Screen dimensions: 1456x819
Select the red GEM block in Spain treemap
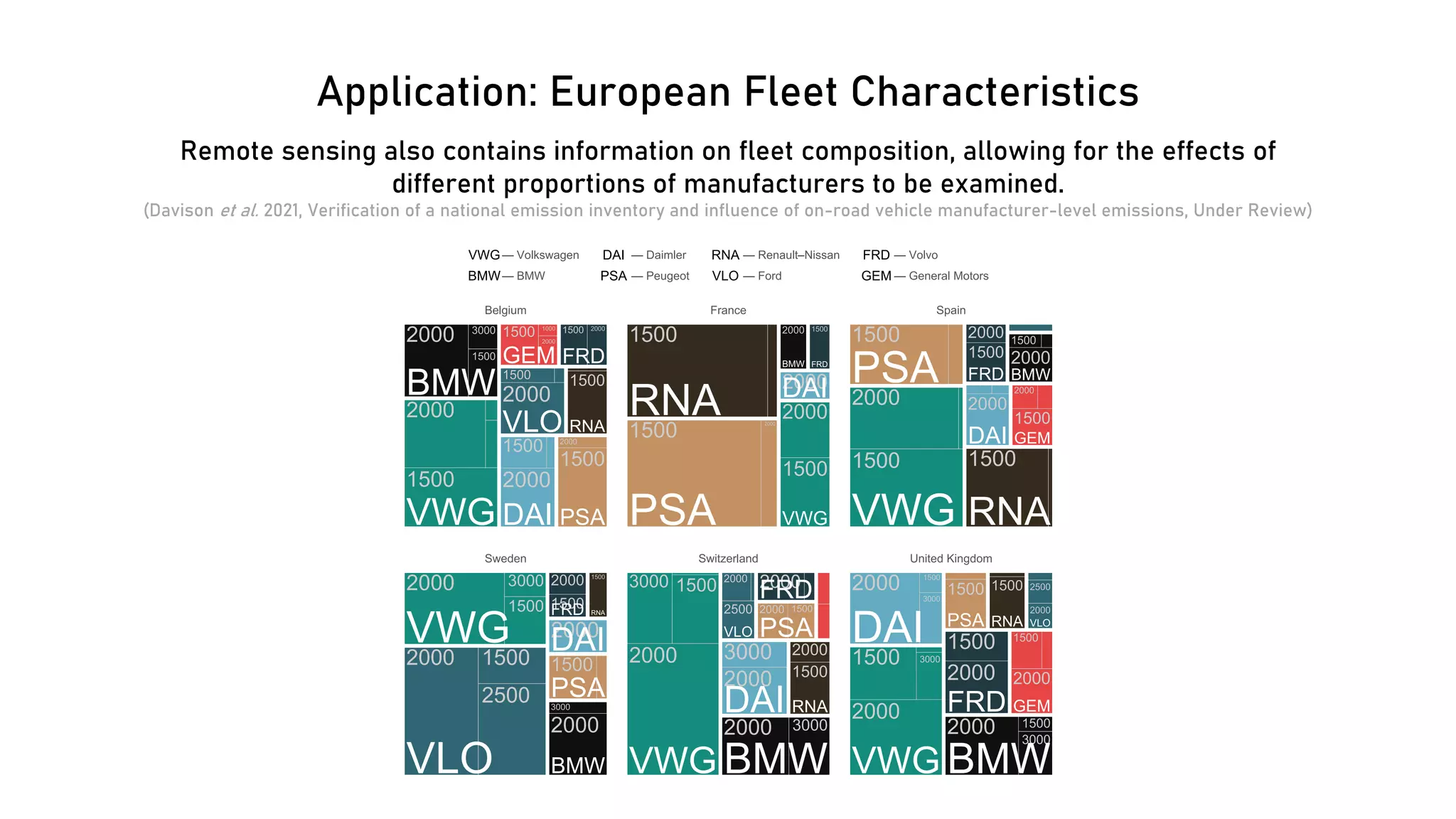click(x=1032, y=415)
